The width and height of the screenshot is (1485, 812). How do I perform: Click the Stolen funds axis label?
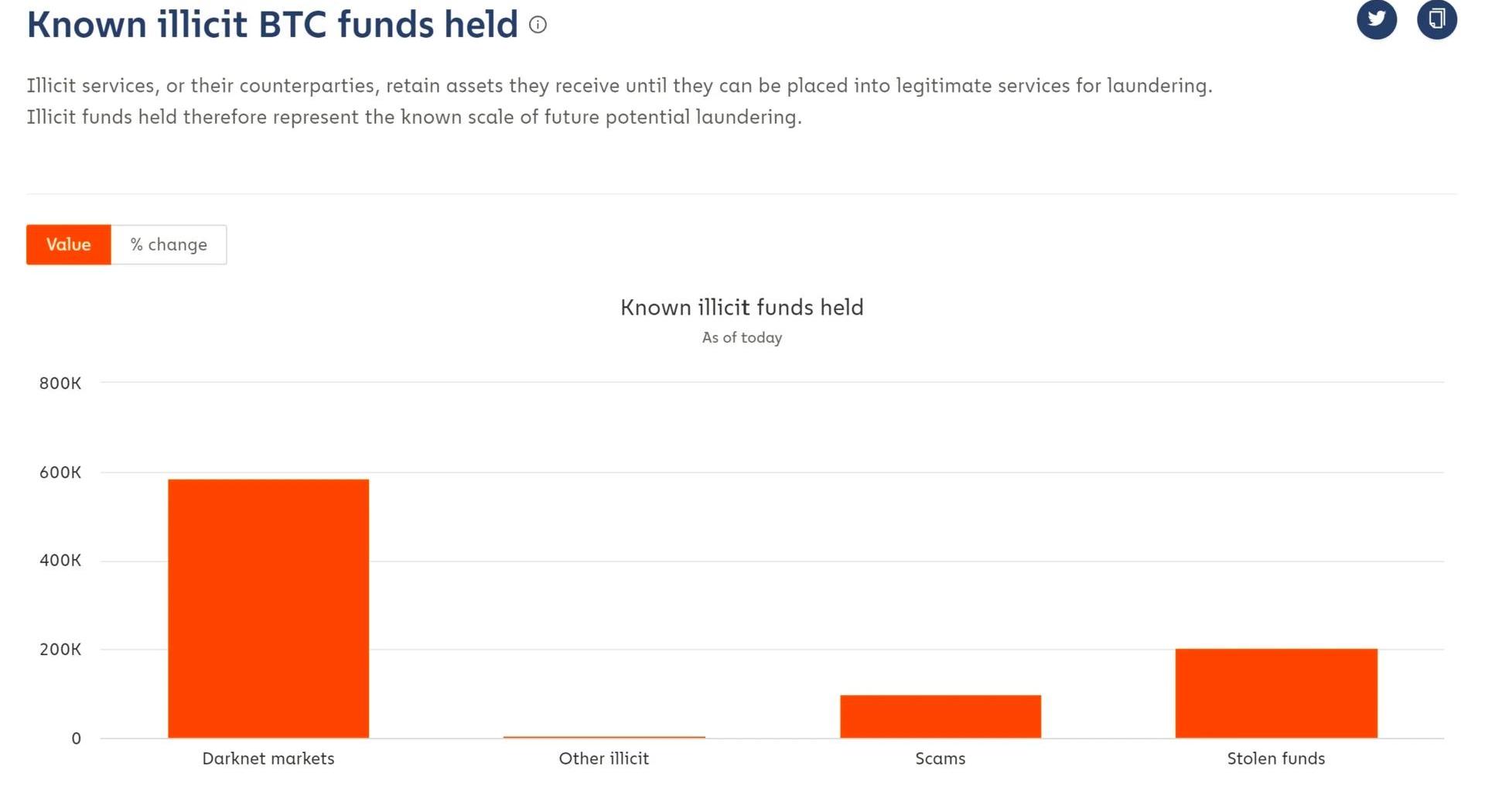point(1276,759)
